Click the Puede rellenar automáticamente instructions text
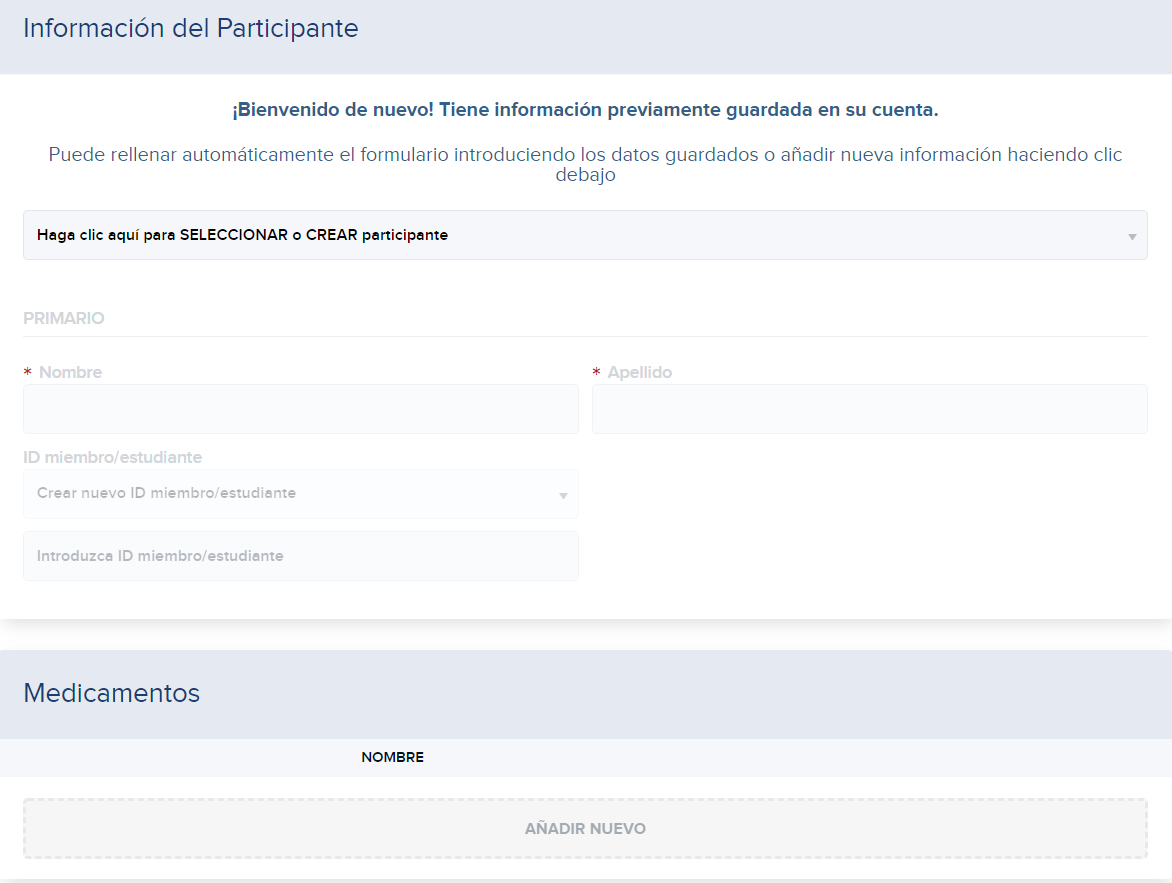The image size is (1172, 883). click(x=585, y=164)
